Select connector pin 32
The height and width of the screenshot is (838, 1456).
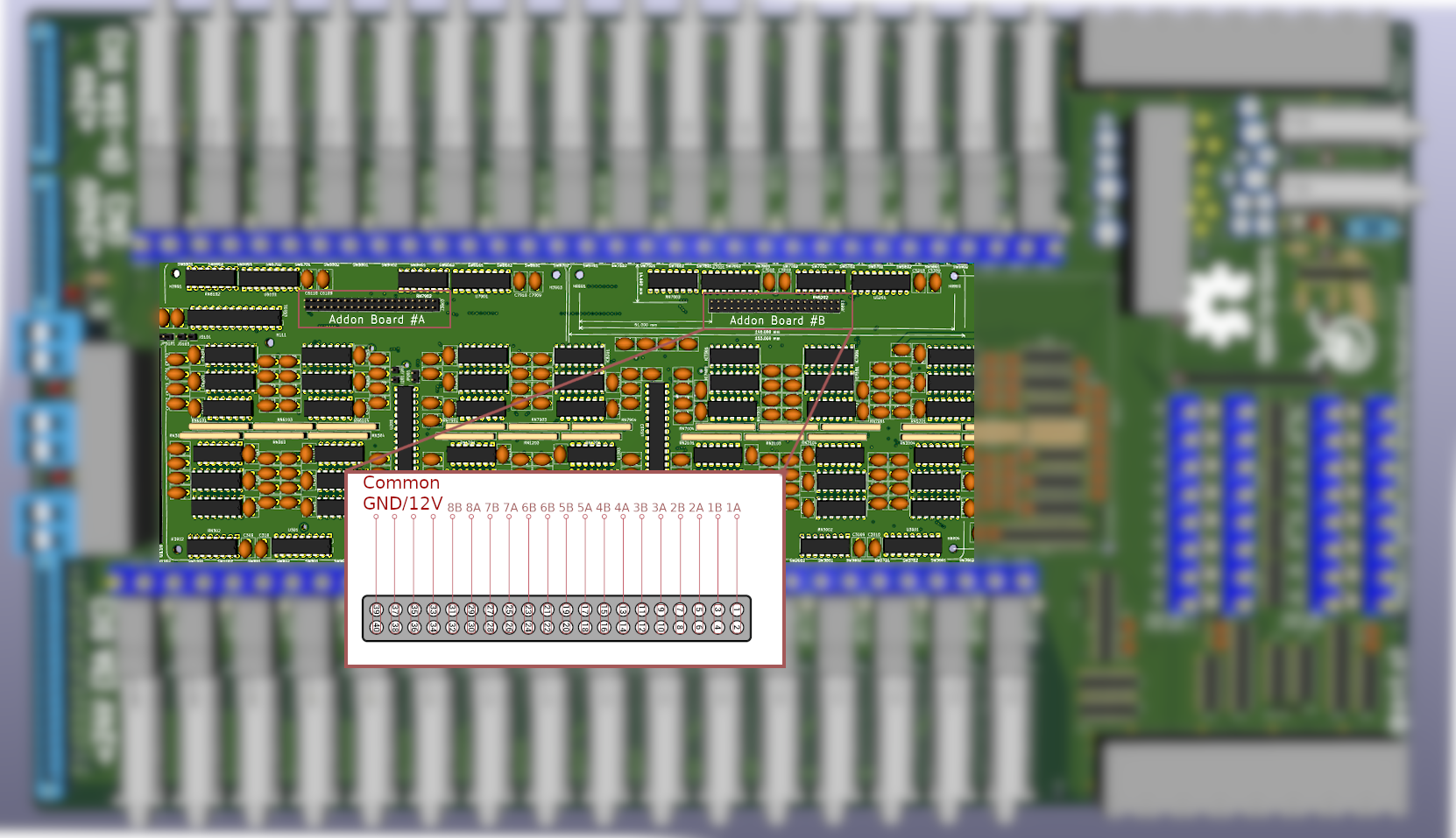452,627
